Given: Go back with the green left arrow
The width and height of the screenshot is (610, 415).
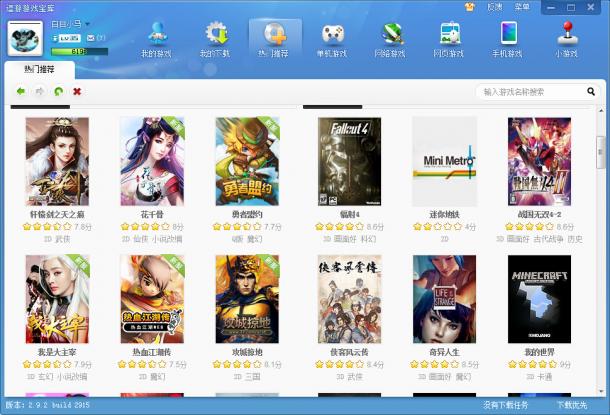Looking at the screenshot, I should point(21,91).
